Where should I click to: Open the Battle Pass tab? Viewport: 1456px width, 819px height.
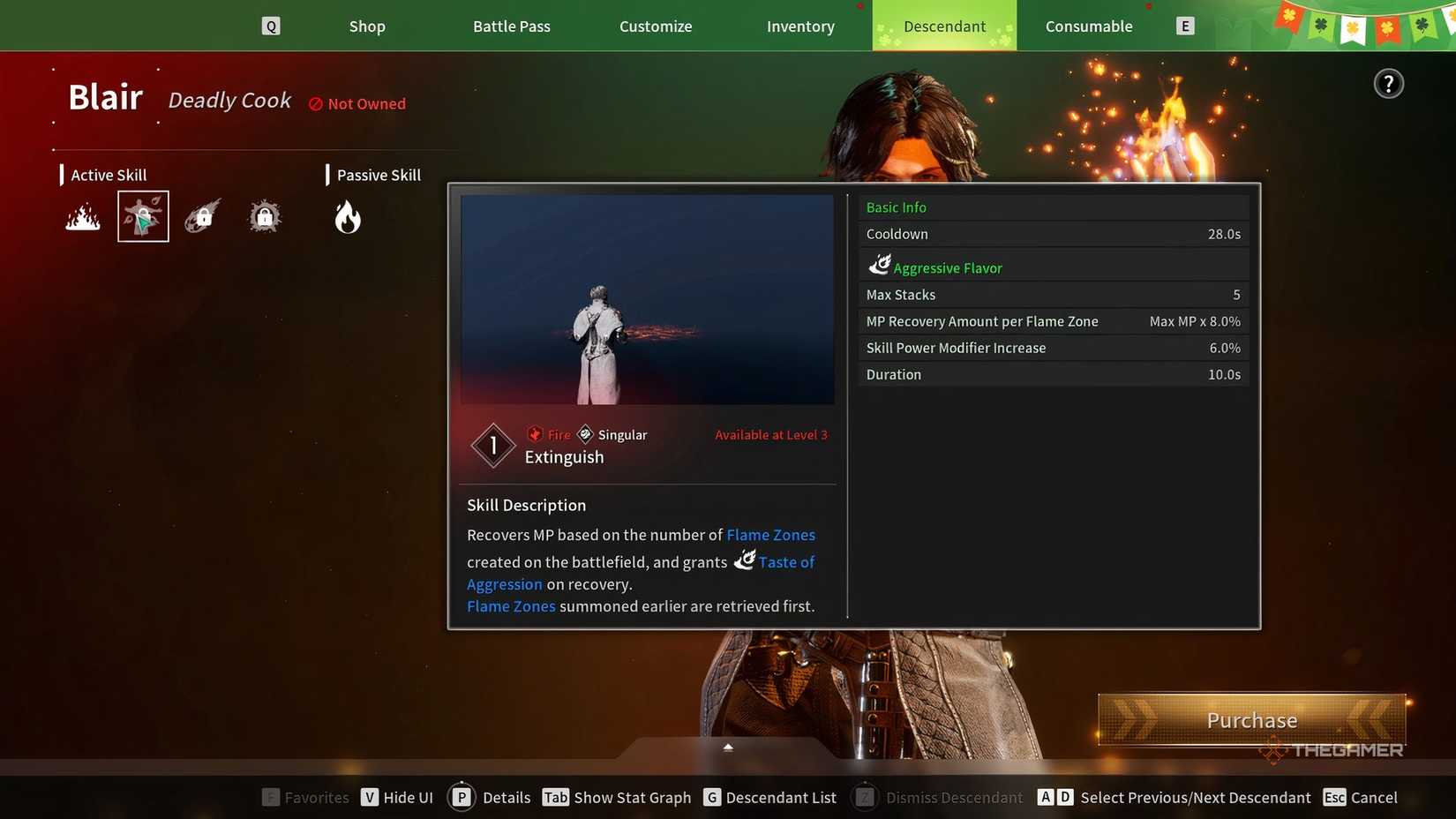pyautogui.click(x=512, y=26)
